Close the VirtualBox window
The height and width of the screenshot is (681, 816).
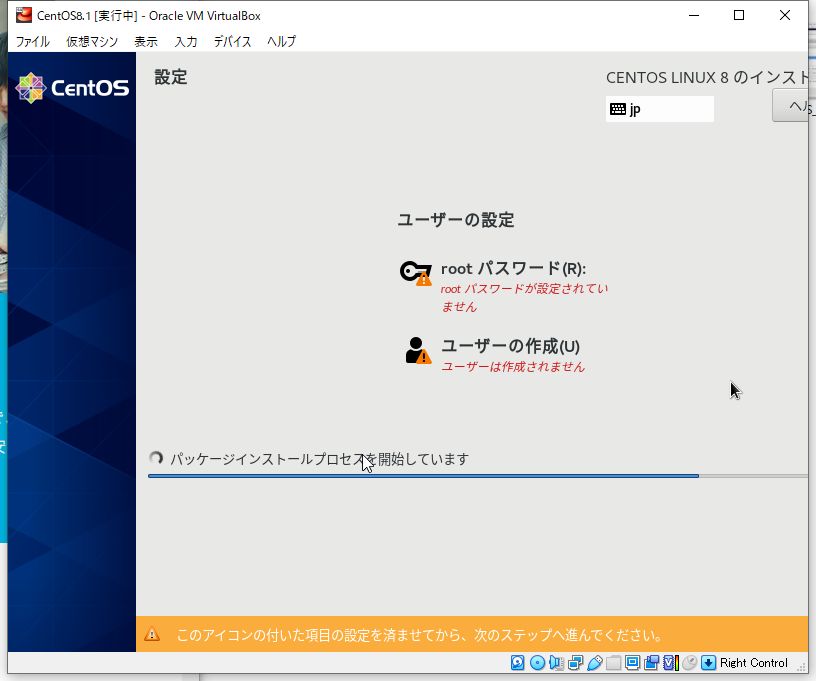[x=785, y=15]
